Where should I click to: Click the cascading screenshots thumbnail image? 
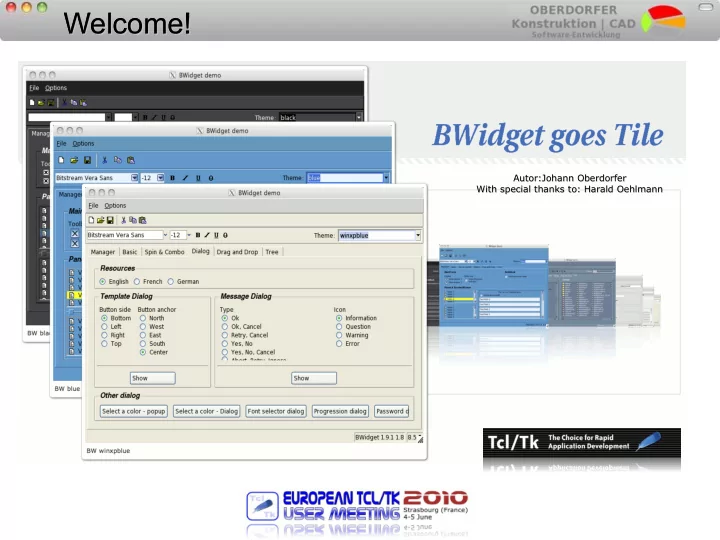click(544, 287)
